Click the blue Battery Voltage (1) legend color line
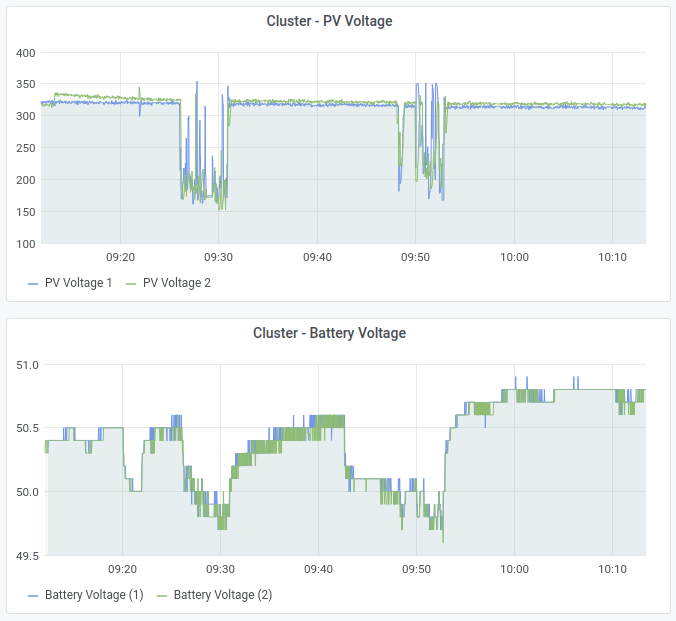Image resolution: width=676 pixels, height=621 pixels. pos(33,596)
